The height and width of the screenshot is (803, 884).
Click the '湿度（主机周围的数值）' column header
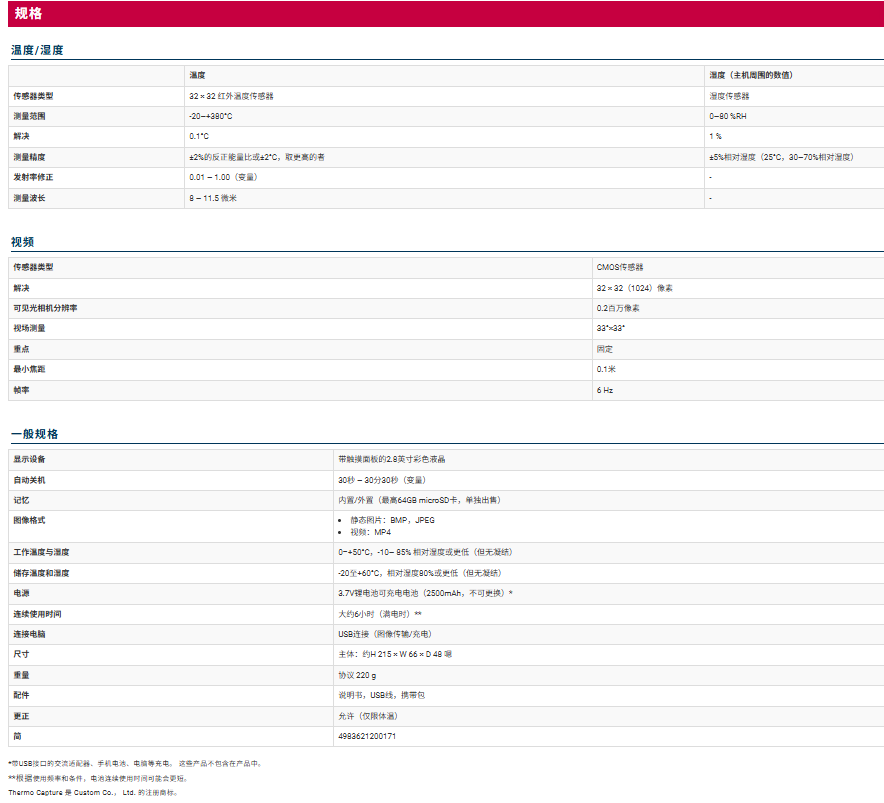[x=751, y=75]
